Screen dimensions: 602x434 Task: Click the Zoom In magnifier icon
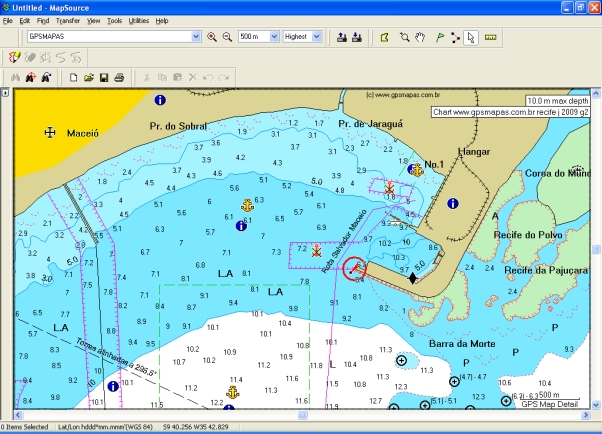click(x=212, y=37)
